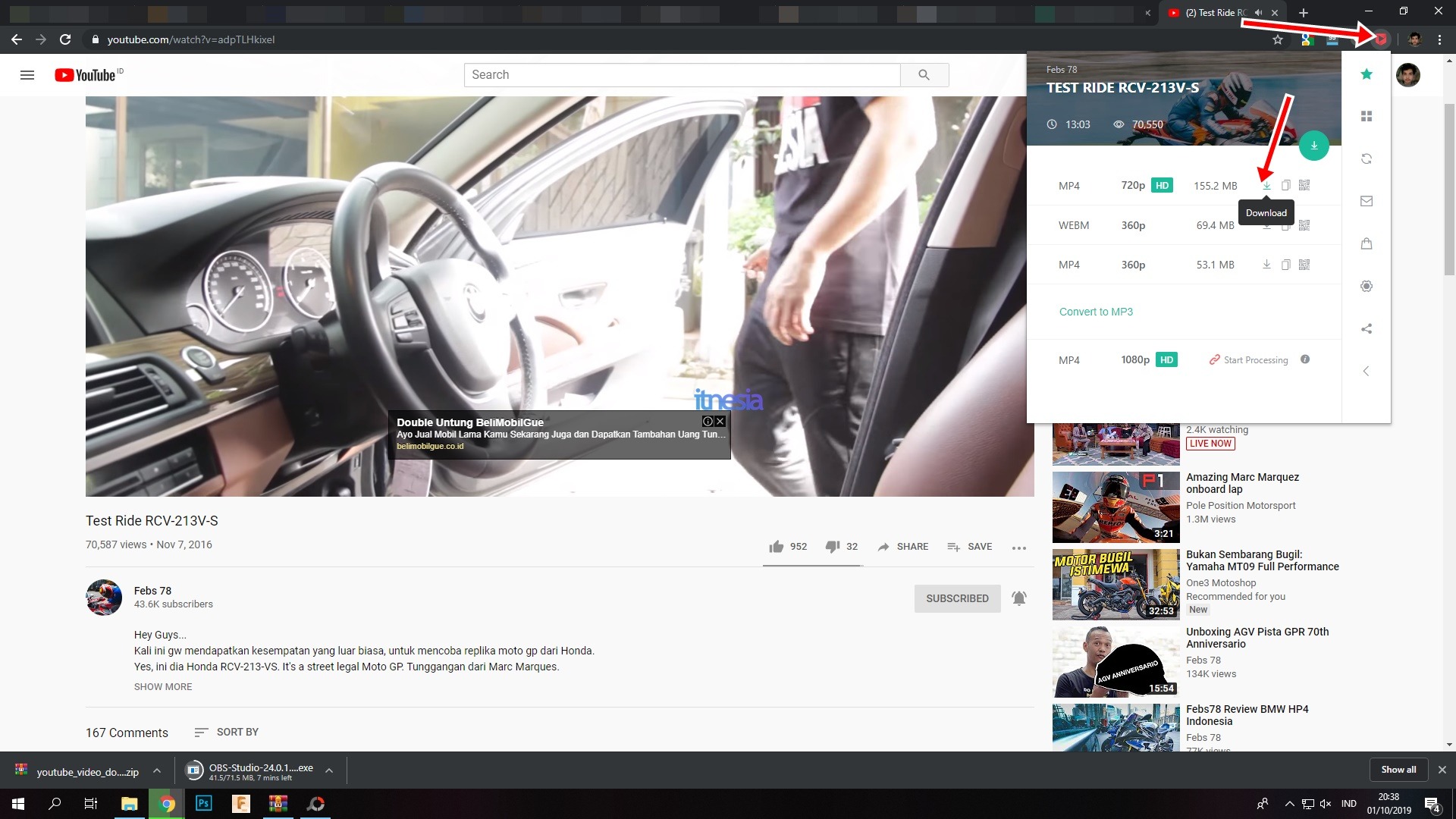Image resolution: width=1456 pixels, height=819 pixels.
Task: Click the Download icon for 720p MP4
Action: click(x=1266, y=185)
